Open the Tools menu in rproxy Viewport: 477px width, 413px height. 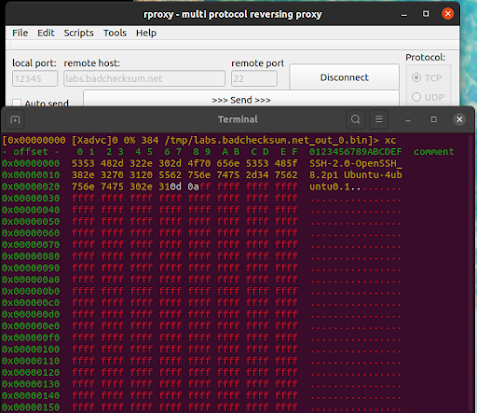(115, 33)
